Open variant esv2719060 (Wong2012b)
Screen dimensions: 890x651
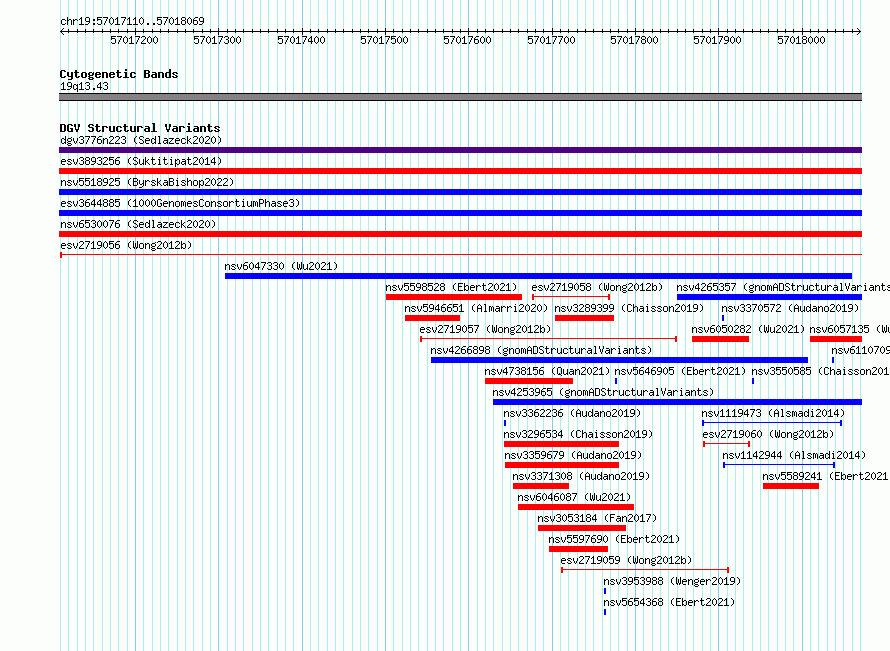[x=768, y=434]
